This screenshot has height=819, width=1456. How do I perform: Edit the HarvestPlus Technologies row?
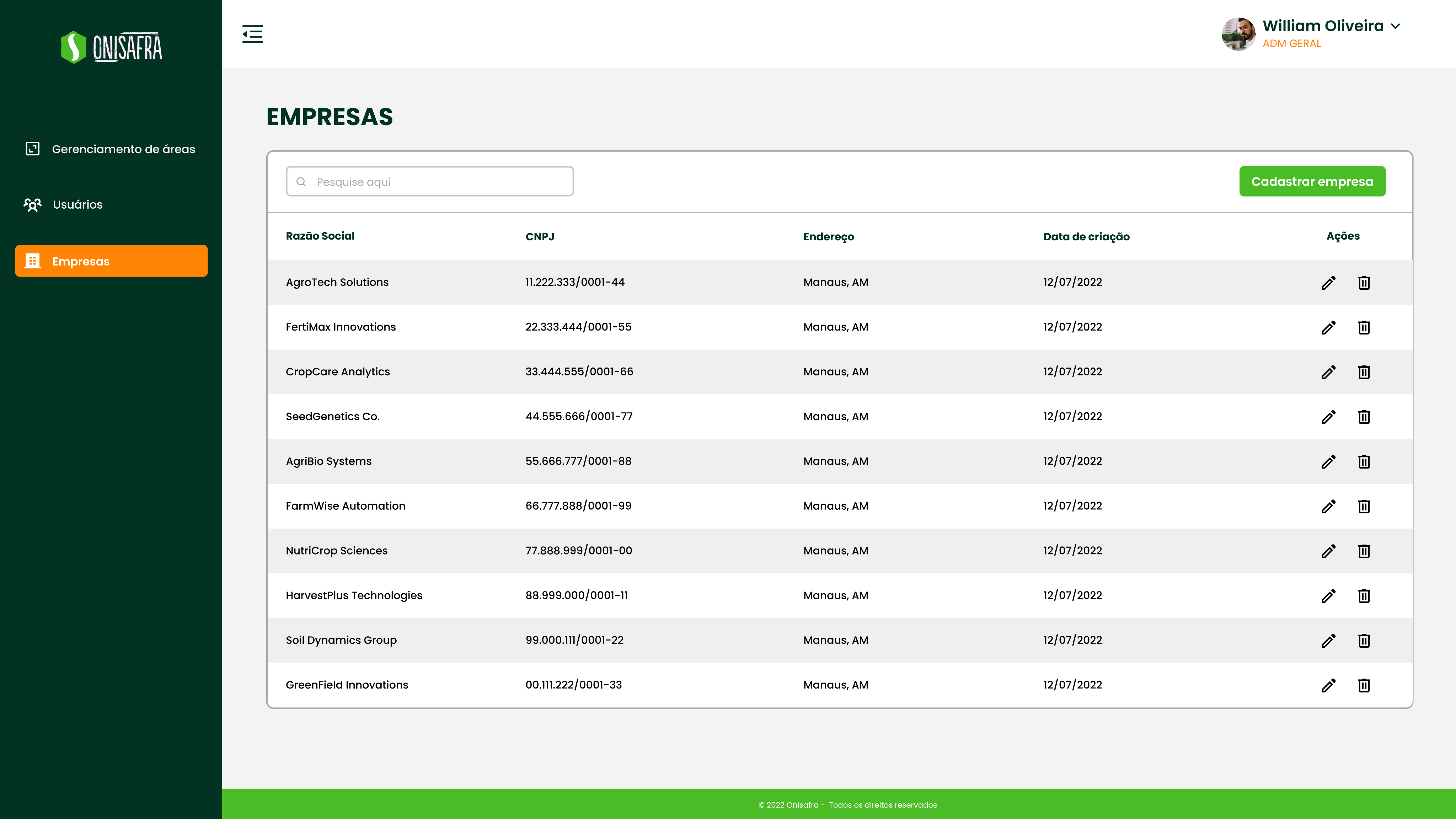tap(1329, 596)
